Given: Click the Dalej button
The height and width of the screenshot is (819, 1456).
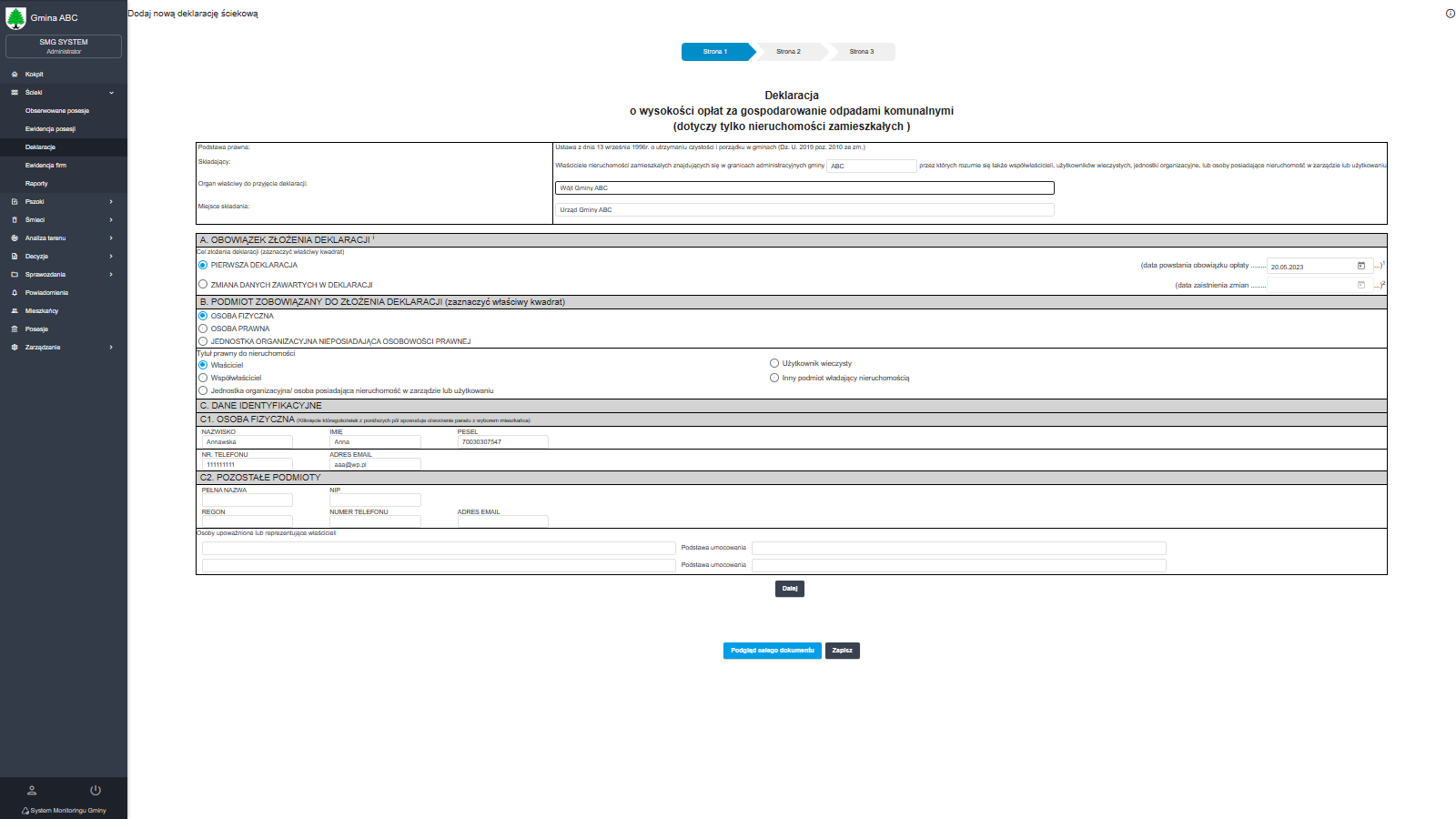Looking at the screenshot, I should 790,589.
